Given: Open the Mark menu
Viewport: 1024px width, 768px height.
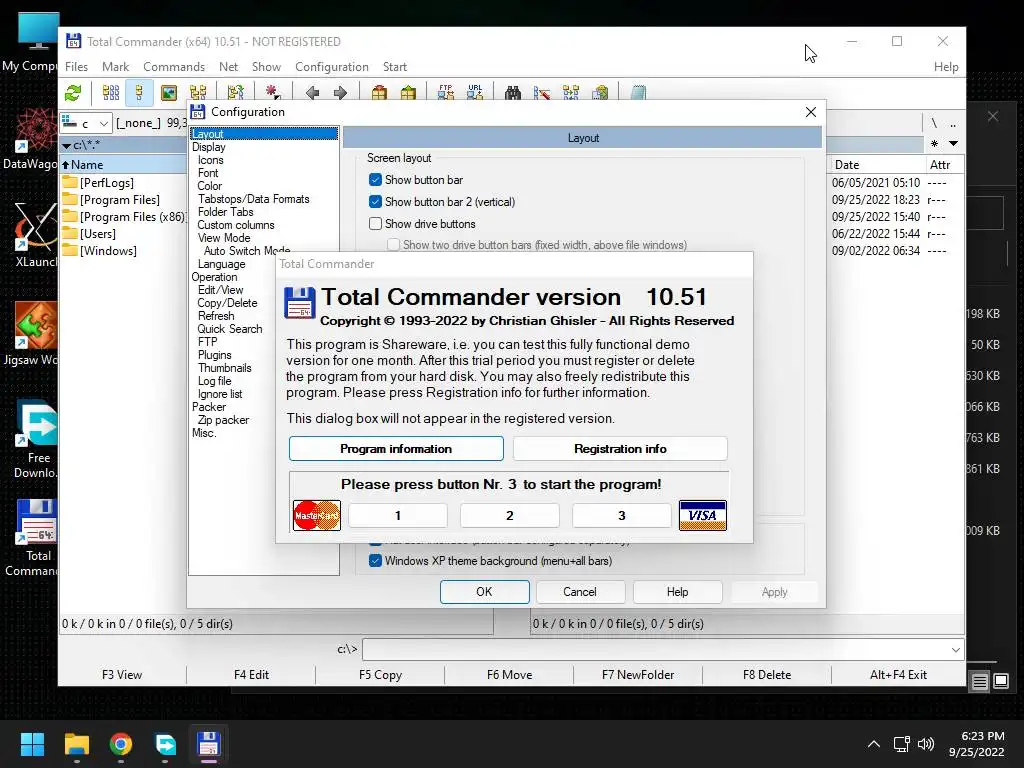Looking at the screenshot, I should coord(116,67).
